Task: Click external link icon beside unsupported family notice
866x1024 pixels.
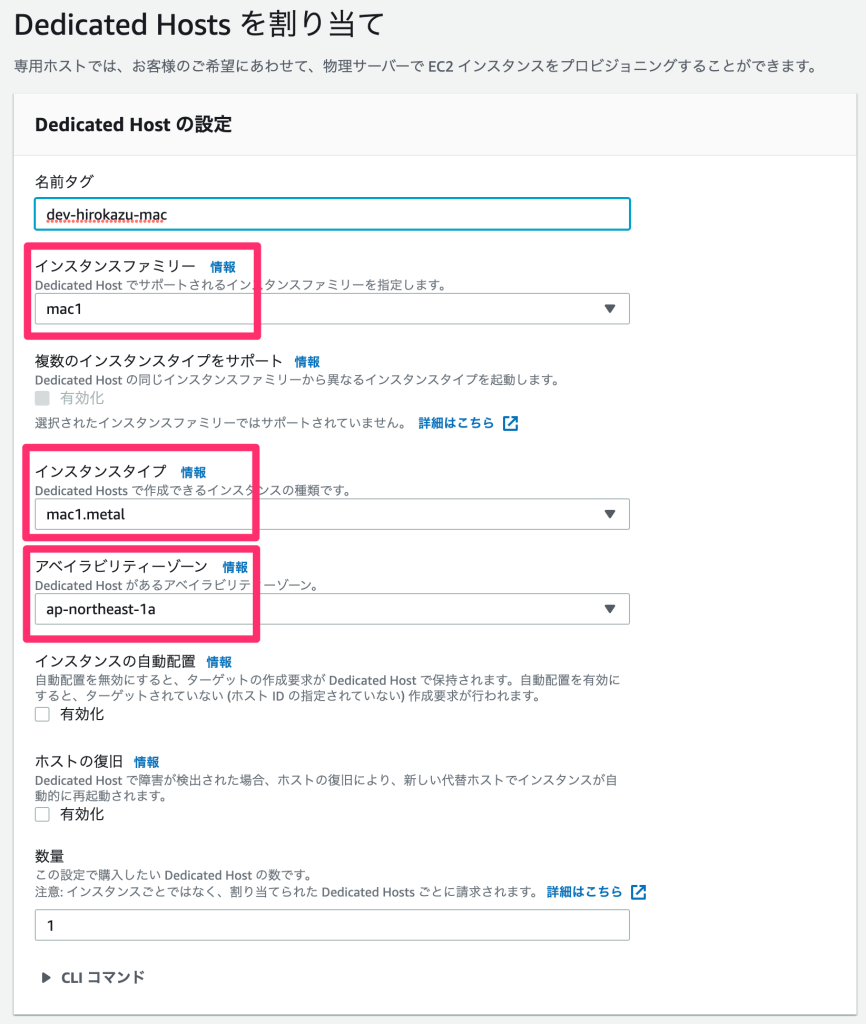Action: pos(511,423)
